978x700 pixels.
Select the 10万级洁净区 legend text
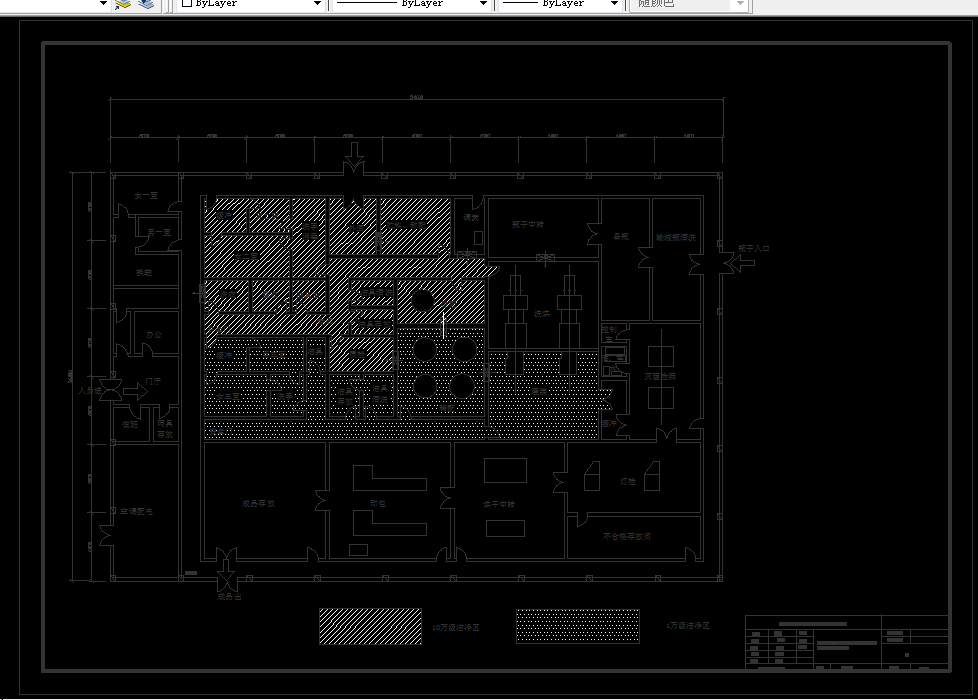[x=455, y=628]
